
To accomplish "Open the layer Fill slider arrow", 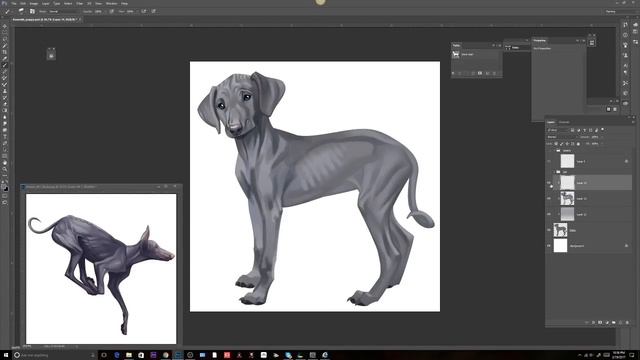I will (x=602, y=144).
